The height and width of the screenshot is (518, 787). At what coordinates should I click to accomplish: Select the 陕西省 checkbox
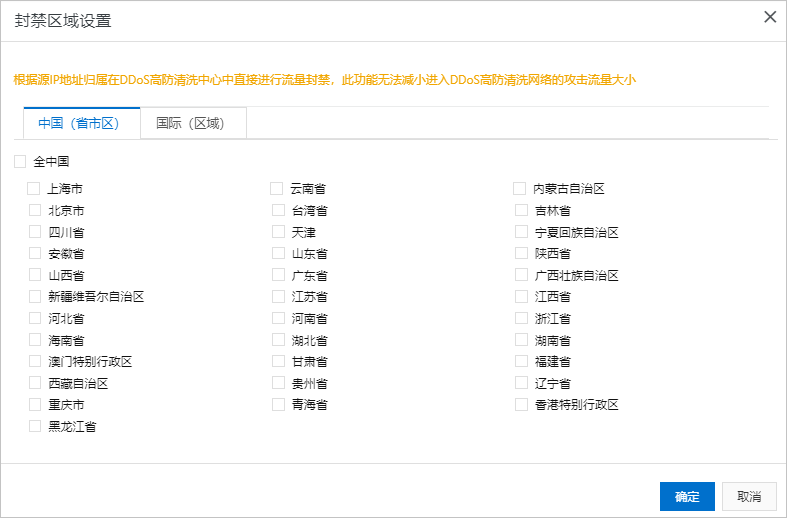pyautogui.click(x=521, y=253)
